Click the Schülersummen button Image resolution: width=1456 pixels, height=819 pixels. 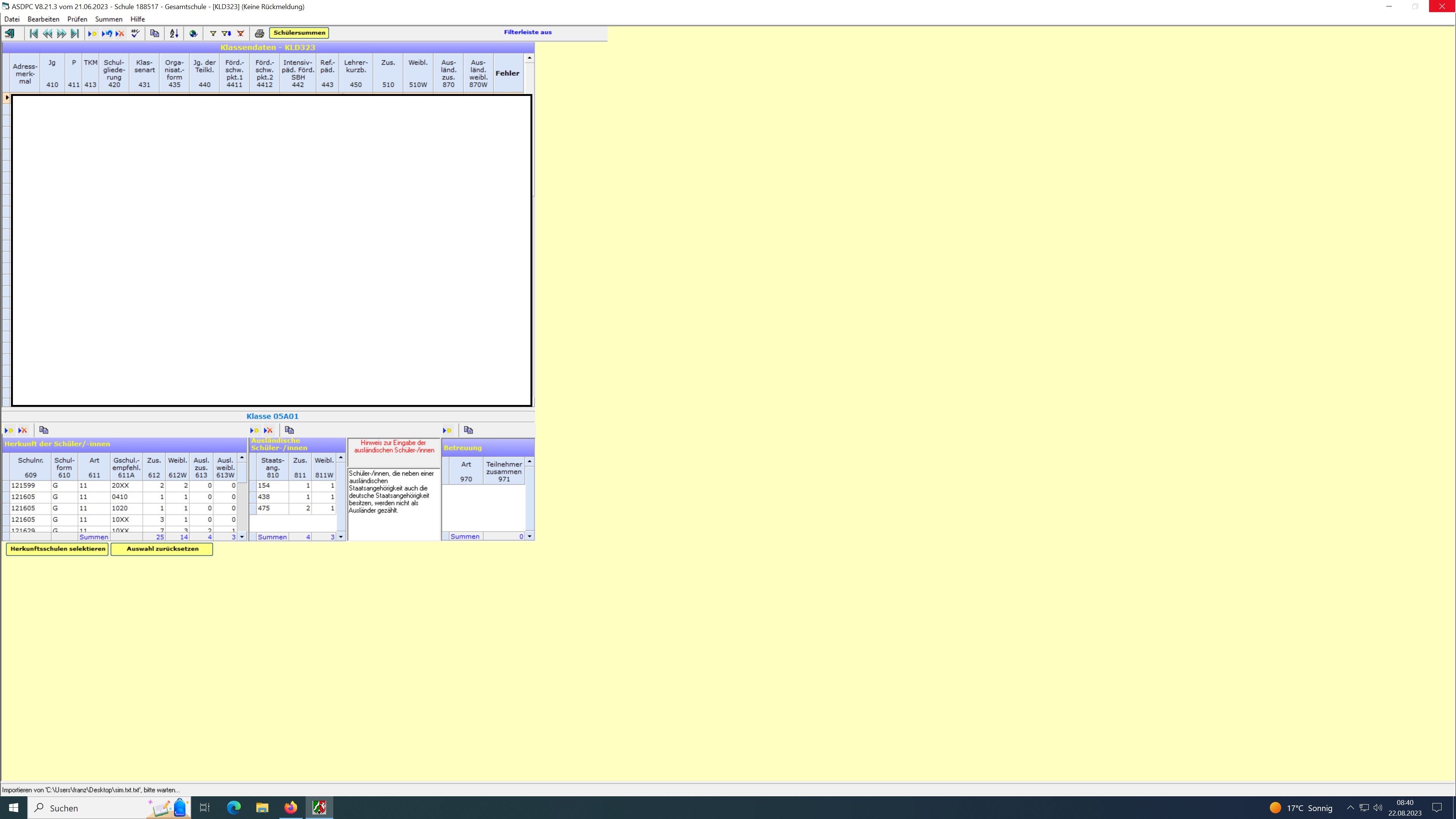[299, 33]
